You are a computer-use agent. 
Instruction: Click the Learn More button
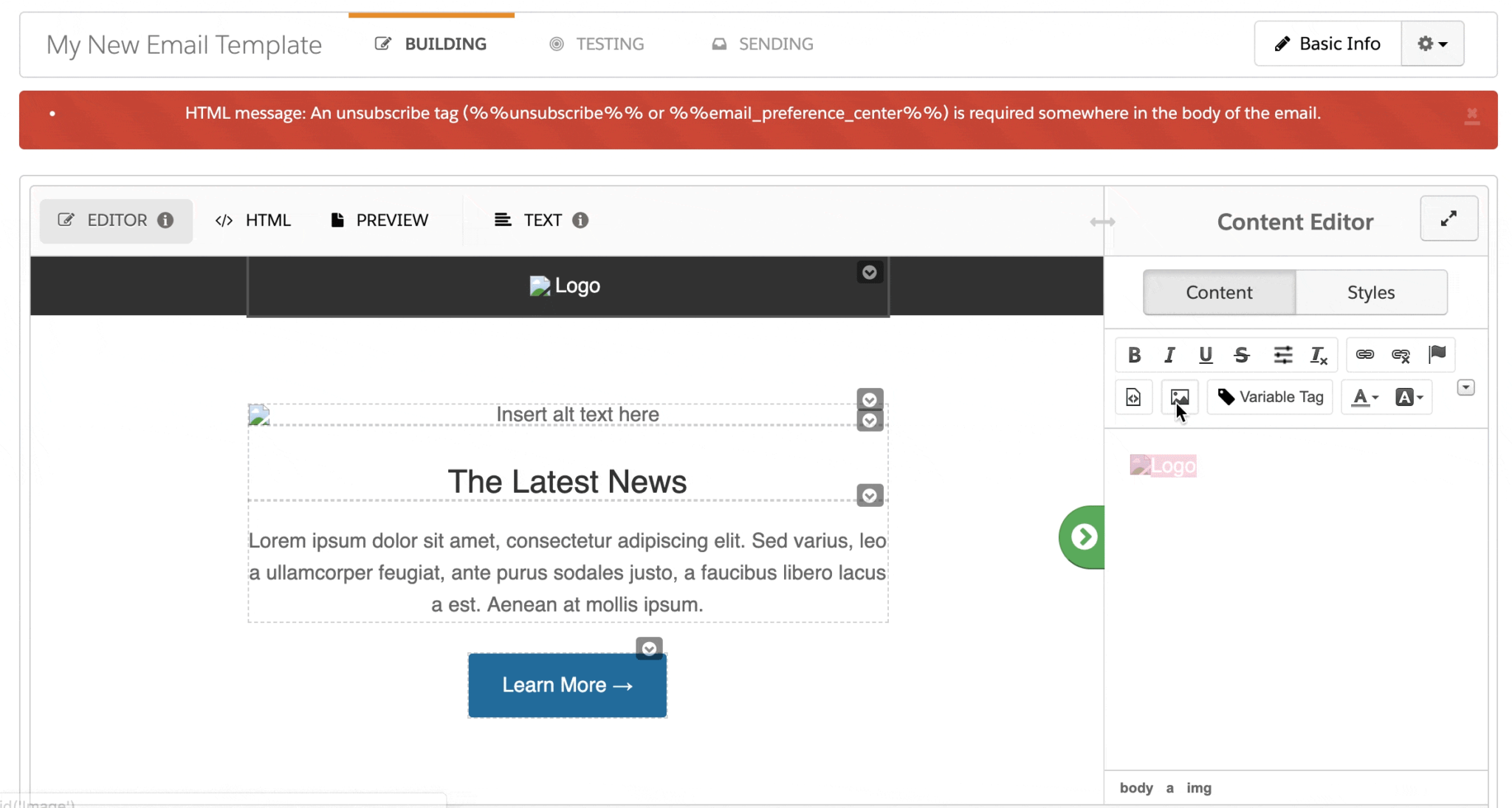click(x=566, y=685)
